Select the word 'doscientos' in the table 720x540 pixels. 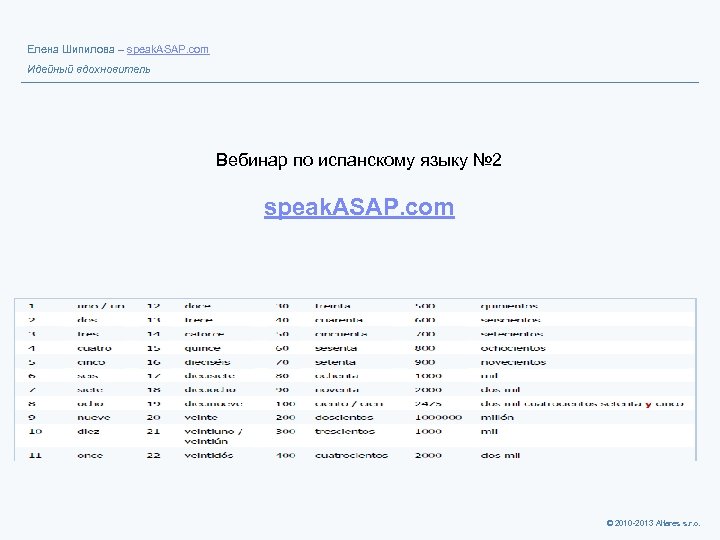(x=344, y=417)
